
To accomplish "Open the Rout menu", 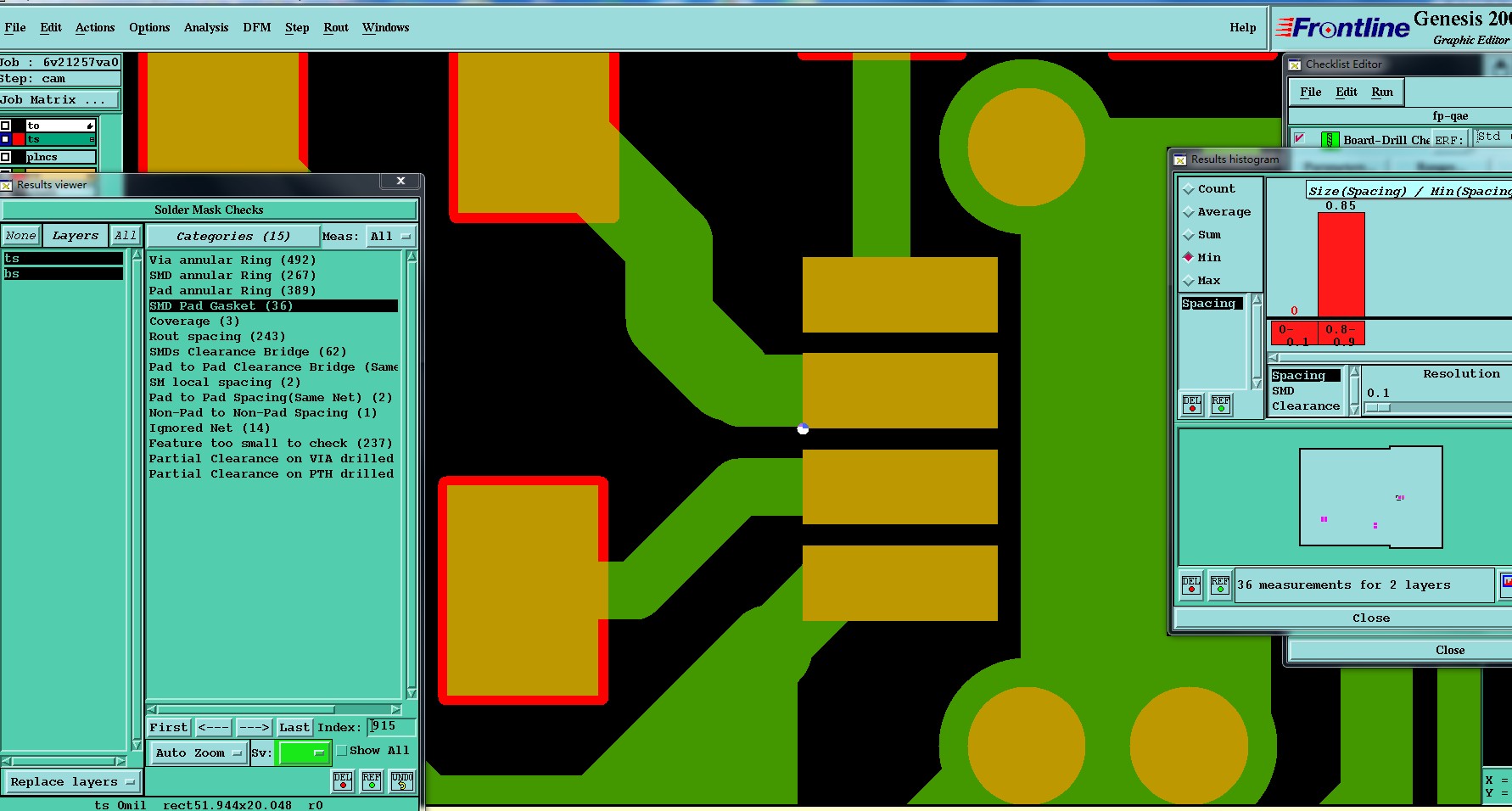I will pyautogui.click(x=336, y=27).
